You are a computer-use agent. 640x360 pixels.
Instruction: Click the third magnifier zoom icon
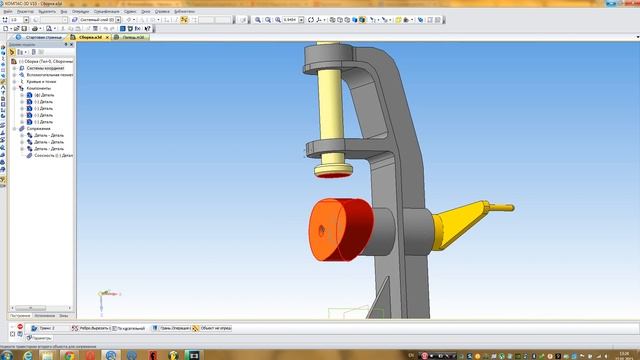click(x=278, y=20)
